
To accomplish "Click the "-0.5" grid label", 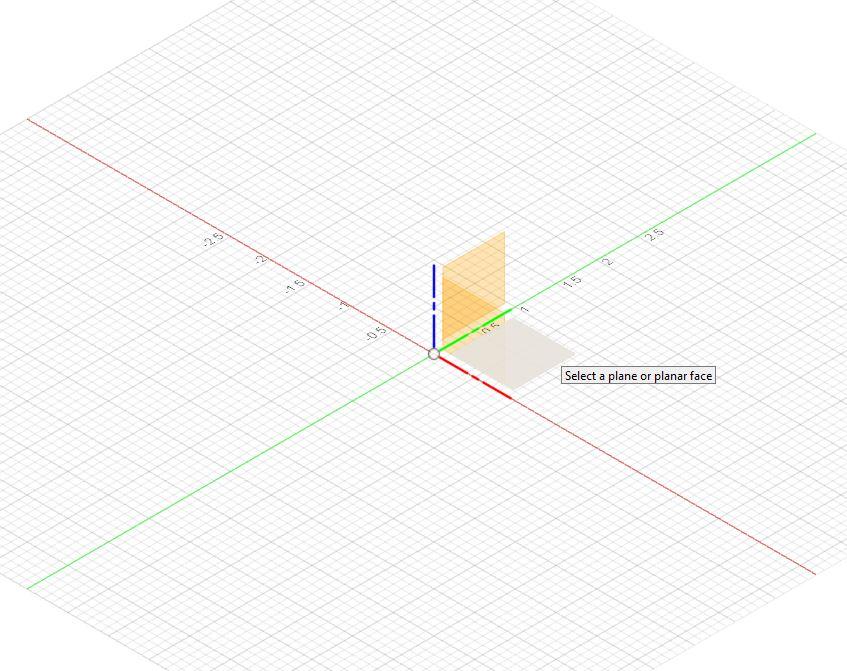I will (377, 333).
